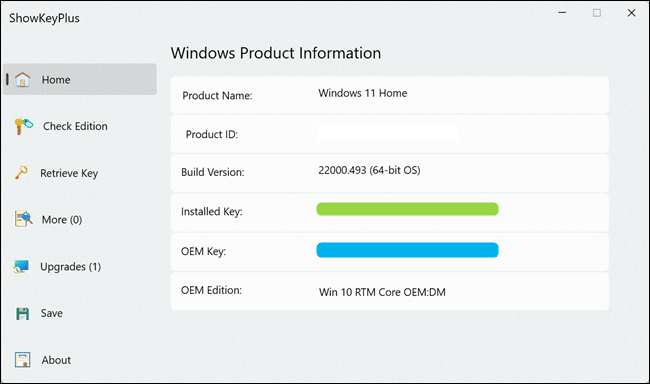Screen dimensions: 650x384
Task: Minimize the ShowKeyPlus window
Action: click(x=562, y=13)
